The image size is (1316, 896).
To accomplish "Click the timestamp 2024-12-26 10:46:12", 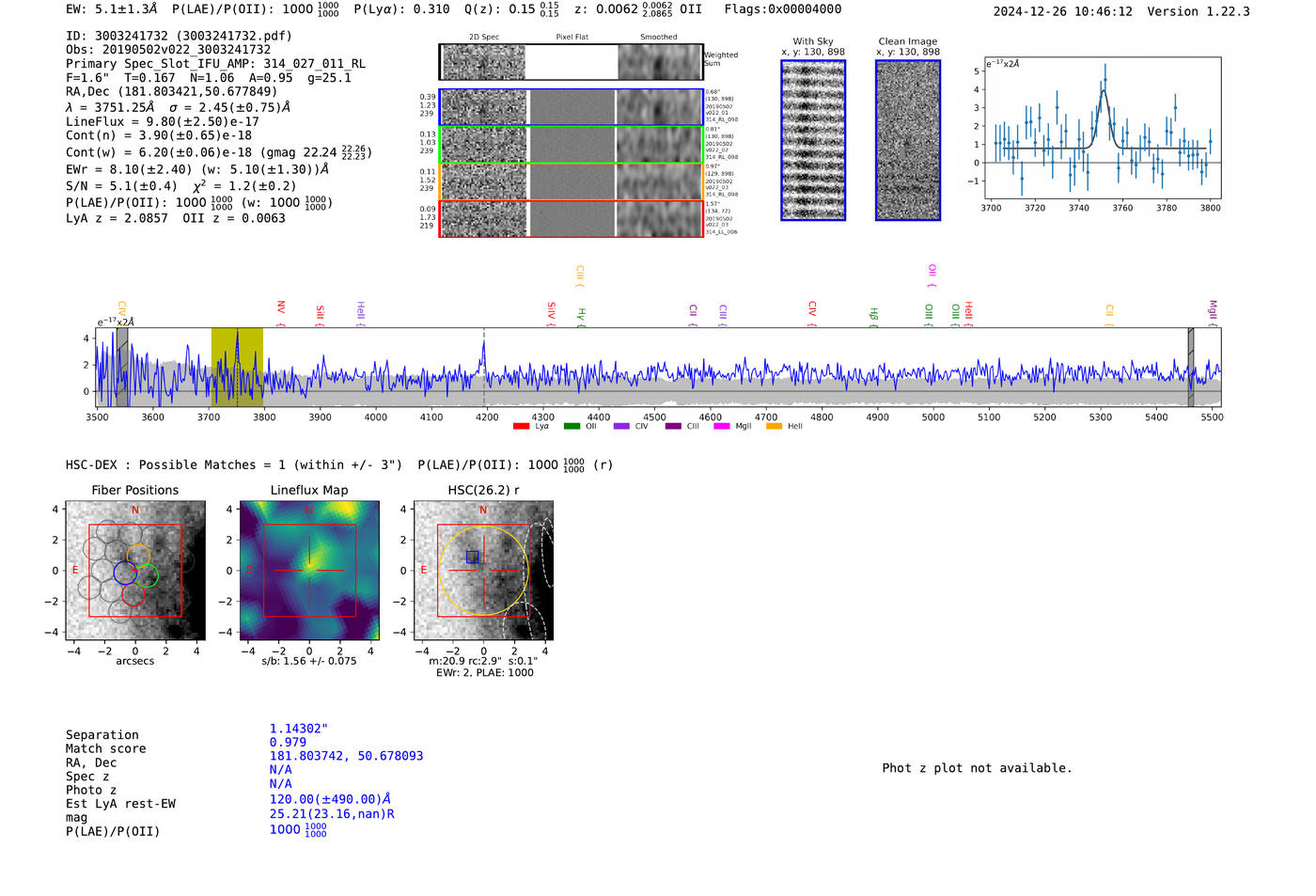I will (1063, 11).
